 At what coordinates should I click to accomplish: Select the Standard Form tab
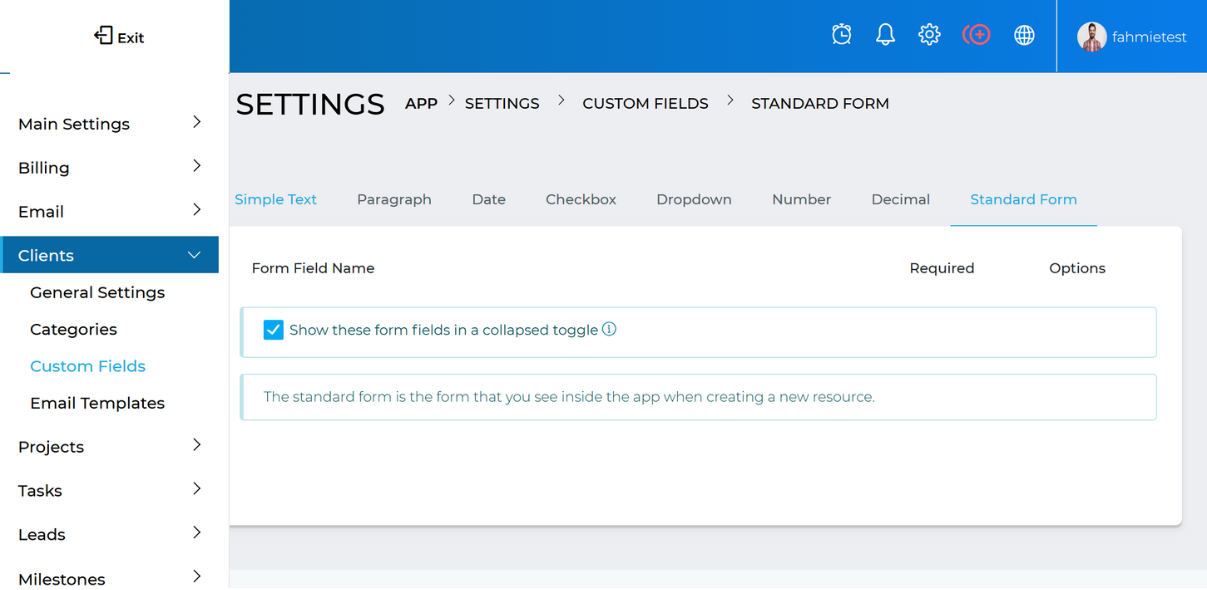[x=1023, y=199]
